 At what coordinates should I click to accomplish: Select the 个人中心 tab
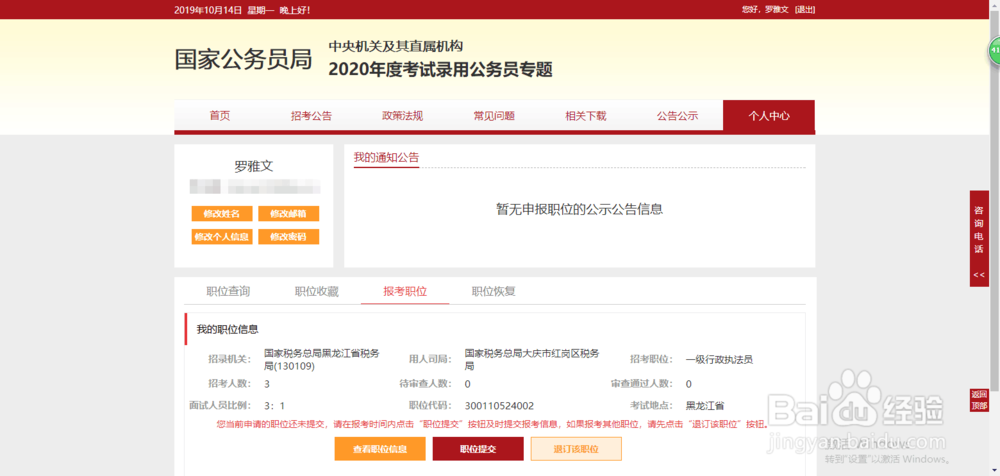(769, 116)
